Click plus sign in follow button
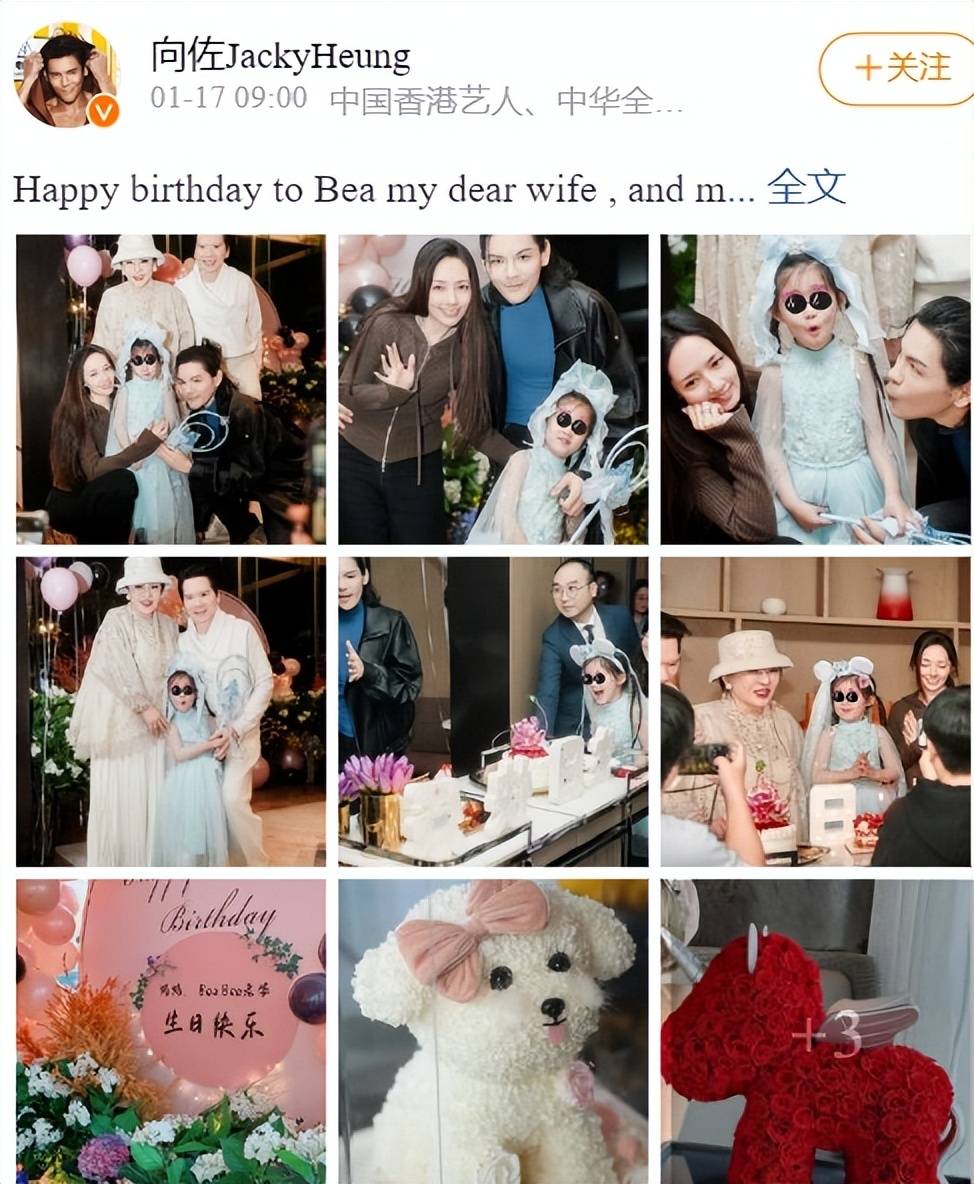This screenshot has height=1184, width=974. [868, 69]
